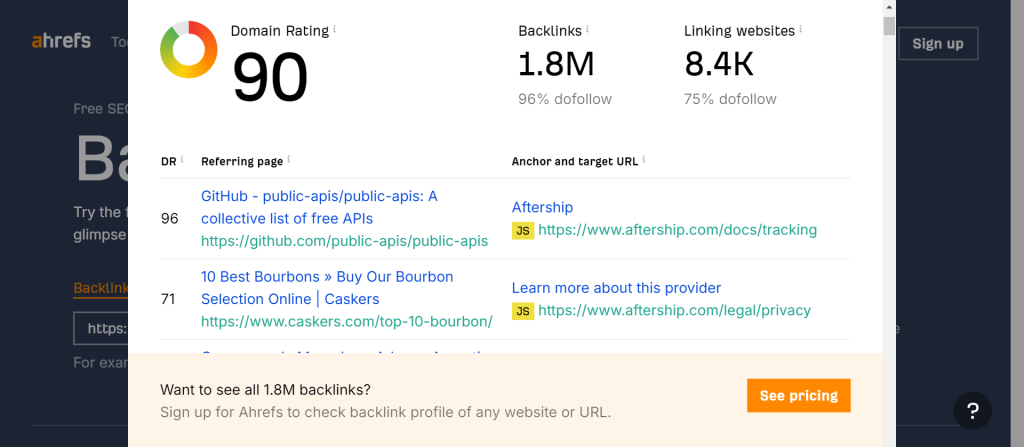The width and height of the screenshot is (1024, 447).
Task: Open the caskers.com/top-10-bourbon URL
Action: coord(347,322)
